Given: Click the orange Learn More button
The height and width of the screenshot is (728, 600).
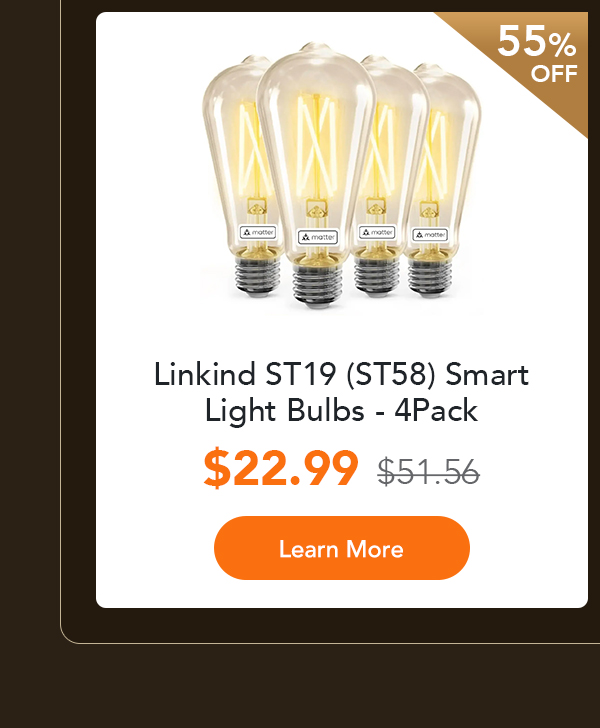Looking at the screenshot, I should coord(342,548).
